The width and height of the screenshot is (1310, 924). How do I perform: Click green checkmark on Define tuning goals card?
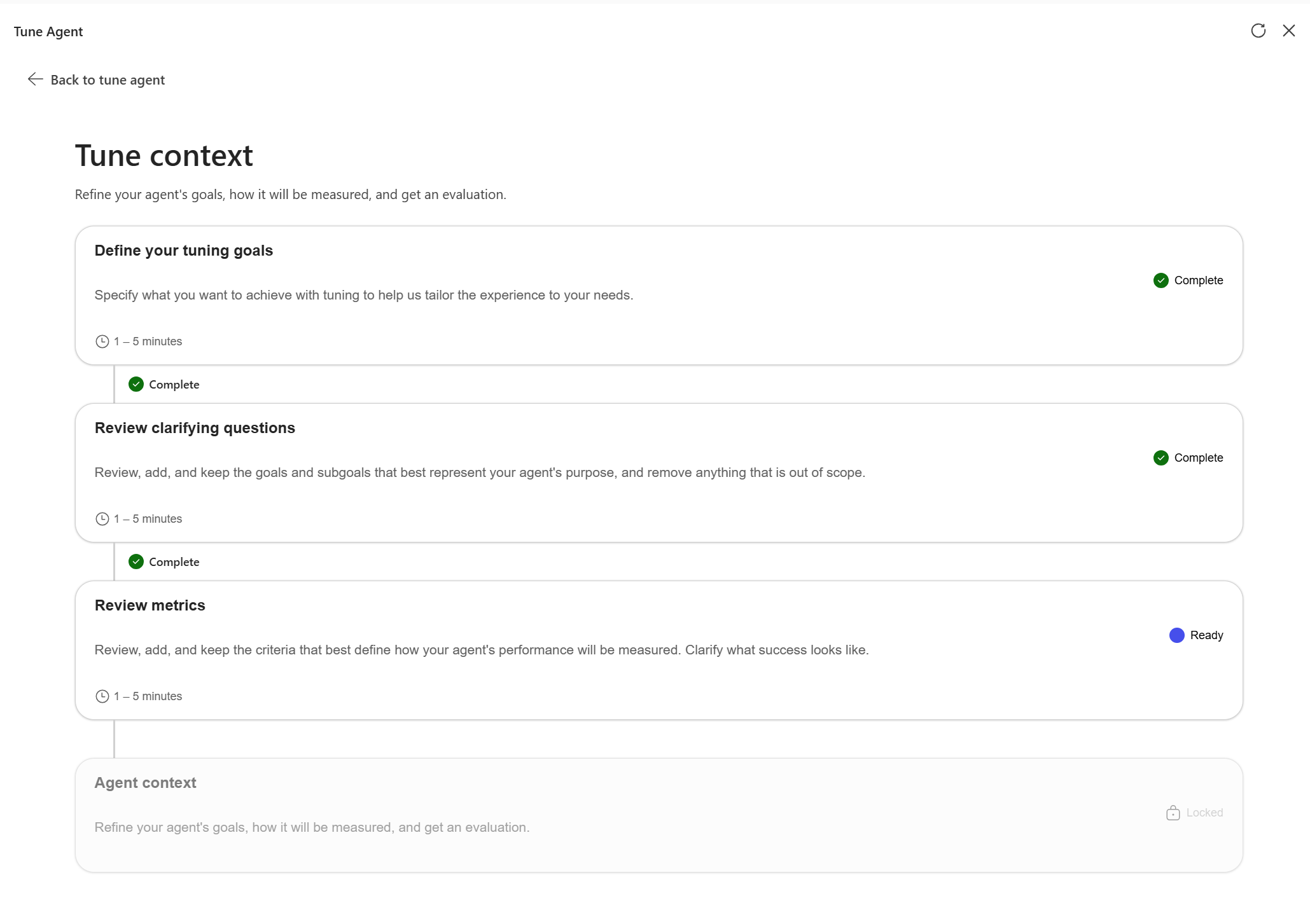pyautogui.click(x=1160, y=280)
